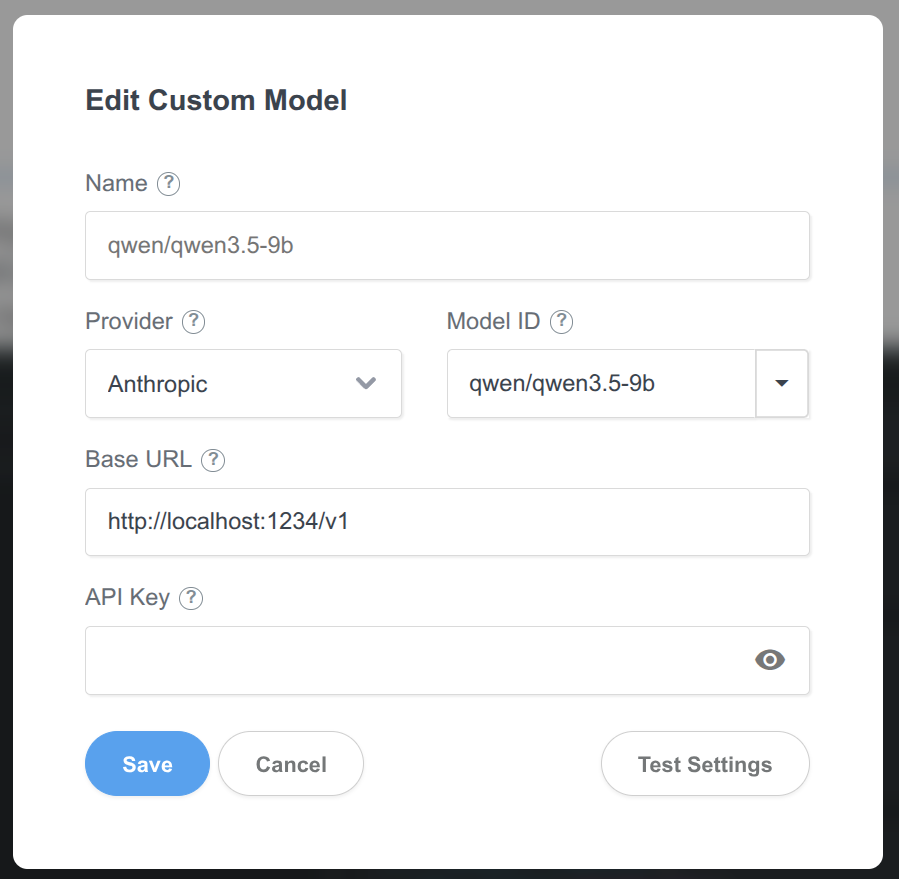Viewport: 899px width, 879px height.
Task: Cancel editing the custom model
Action: click(291, 764)
